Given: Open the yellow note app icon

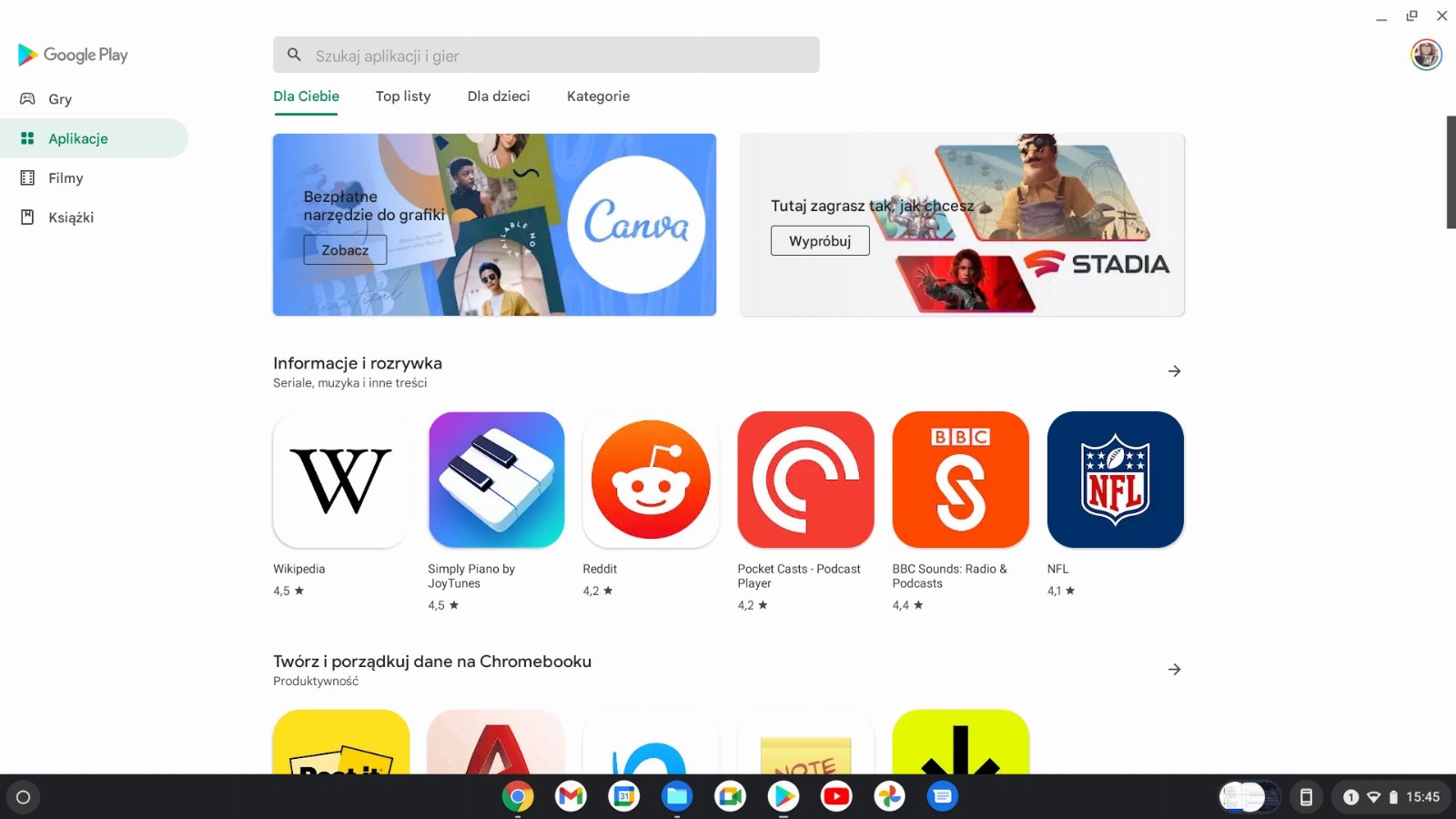Looking at the screenshot, I should tap(805, 742).
